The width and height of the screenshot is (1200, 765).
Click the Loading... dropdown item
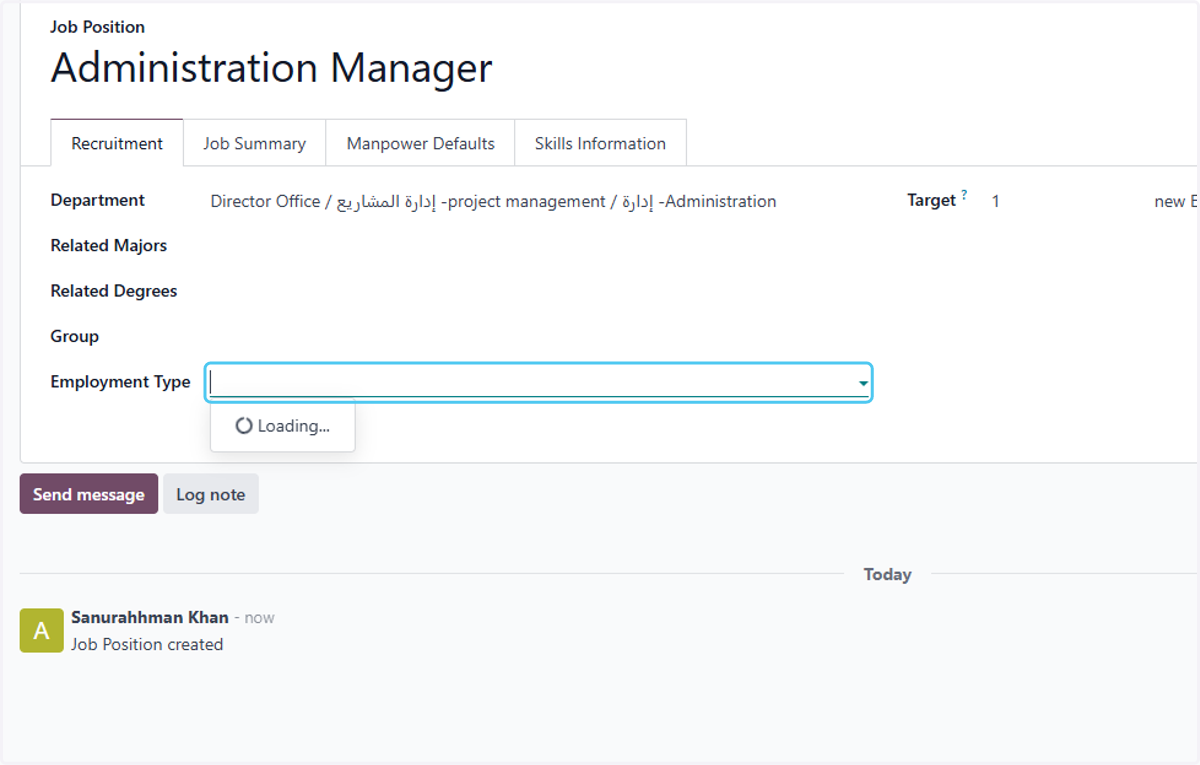[x=283, y=426]
